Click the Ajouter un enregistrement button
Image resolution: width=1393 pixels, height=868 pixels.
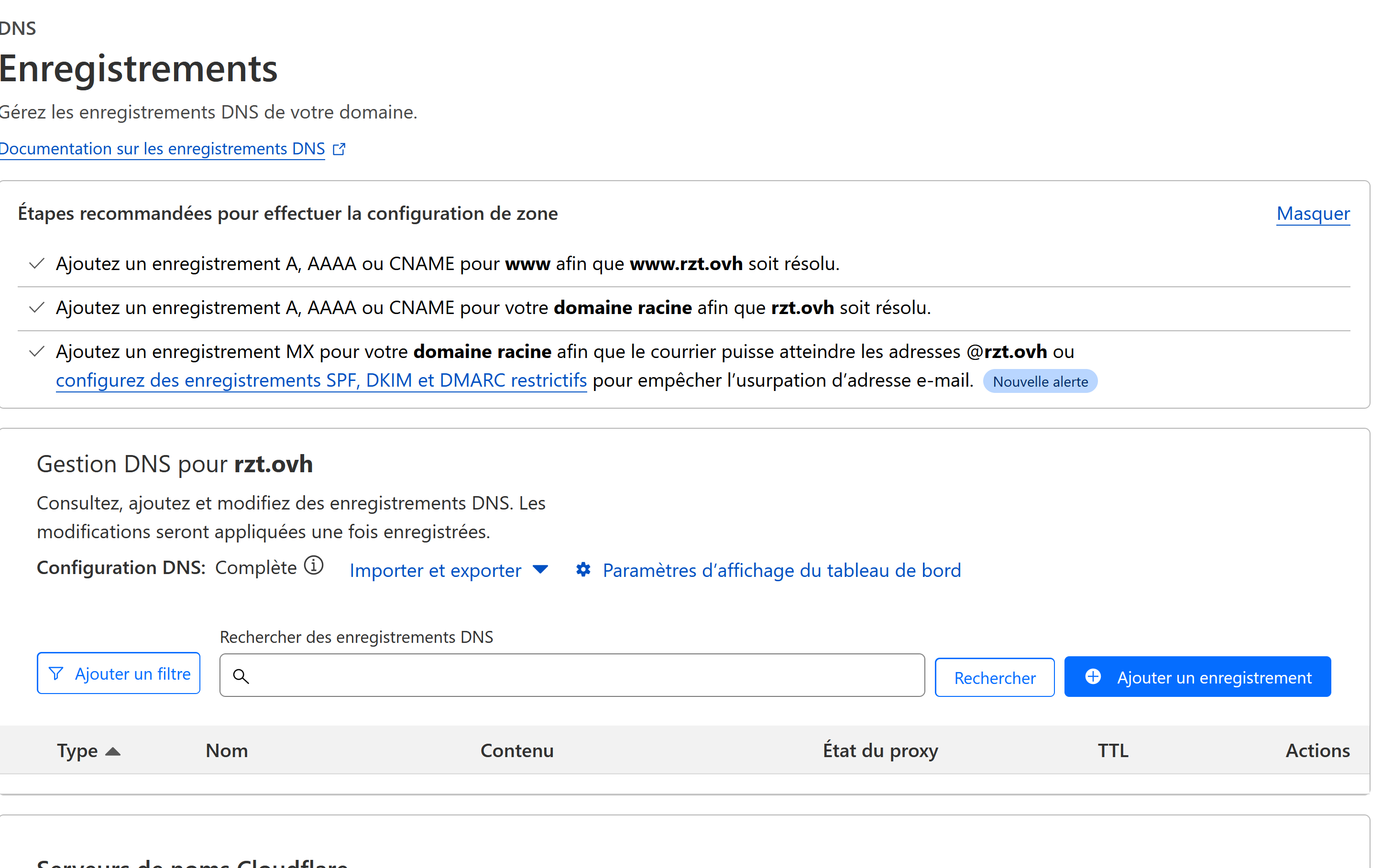click(1213, 677)
